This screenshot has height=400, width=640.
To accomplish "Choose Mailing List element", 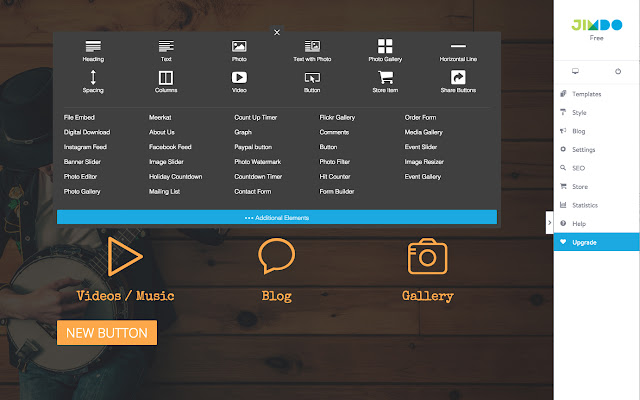I will [164, 191].
